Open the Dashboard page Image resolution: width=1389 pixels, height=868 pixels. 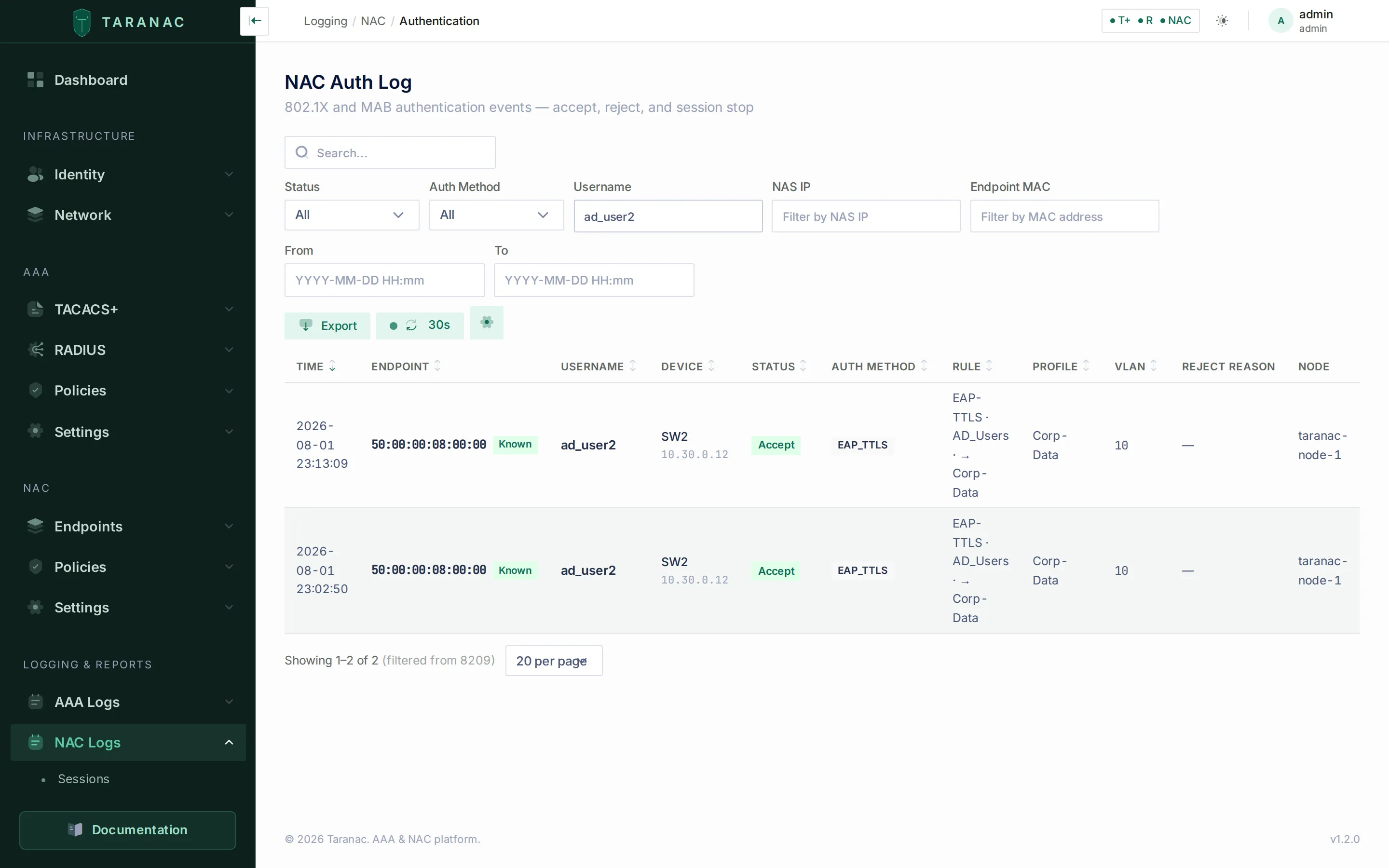(x=127, y=80)
